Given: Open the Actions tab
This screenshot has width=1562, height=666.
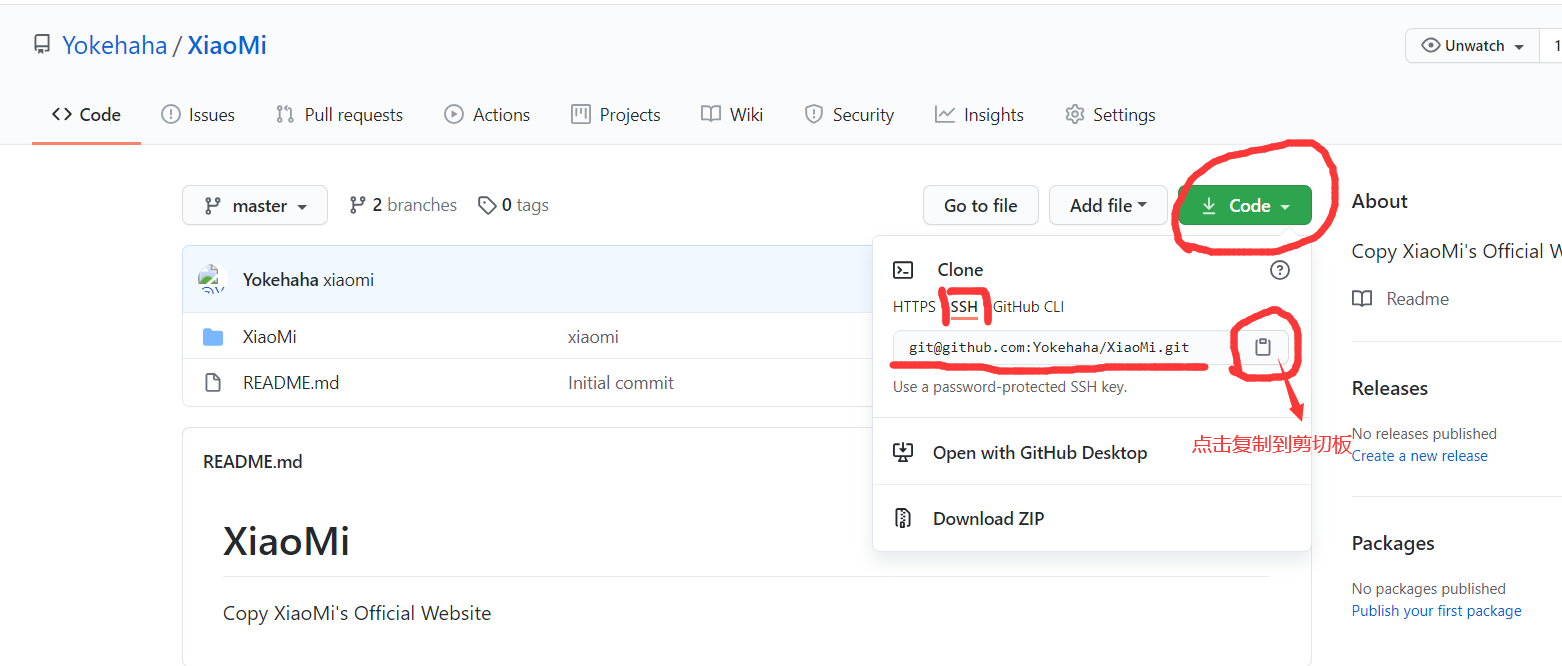Looking at the screenshot, I should [487, 115].
